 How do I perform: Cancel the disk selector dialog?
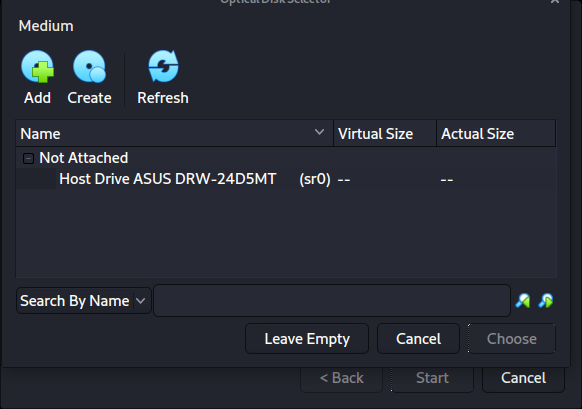418,339
